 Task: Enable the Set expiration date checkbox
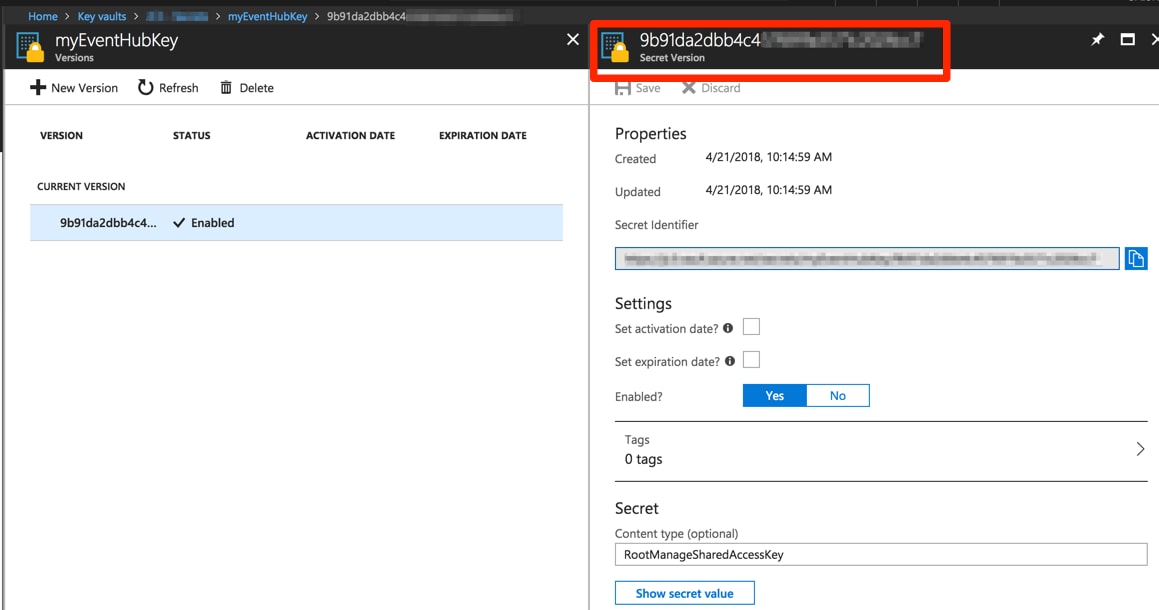(751, 360)
